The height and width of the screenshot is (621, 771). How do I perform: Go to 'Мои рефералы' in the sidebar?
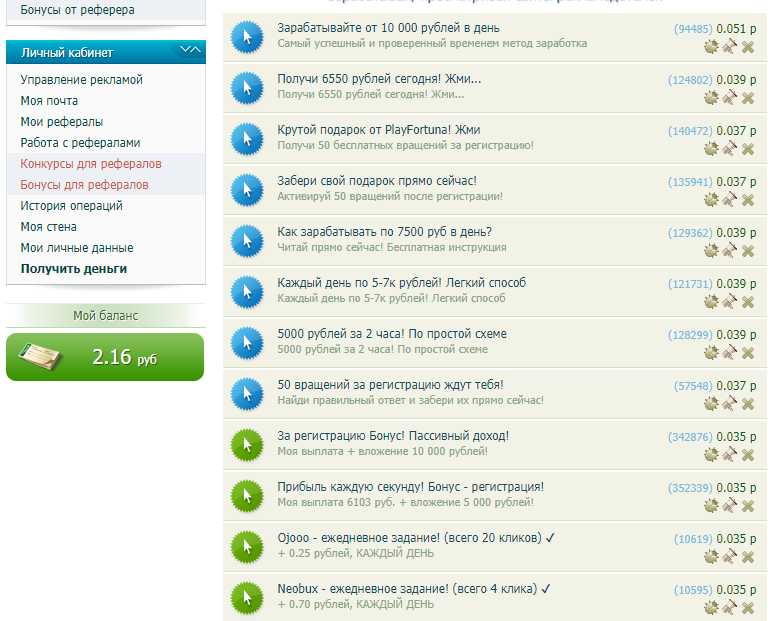point(62,122)
